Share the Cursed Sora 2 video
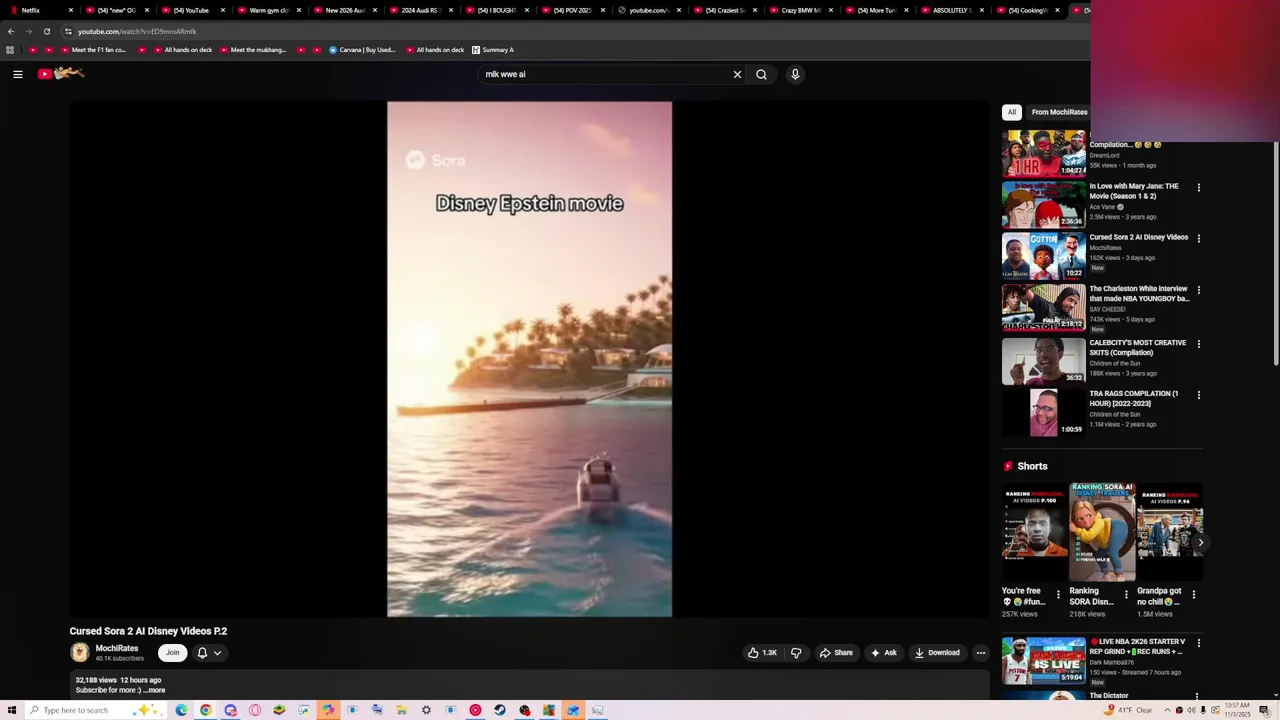Screen dimensions: 1280x720 point(836,653)
